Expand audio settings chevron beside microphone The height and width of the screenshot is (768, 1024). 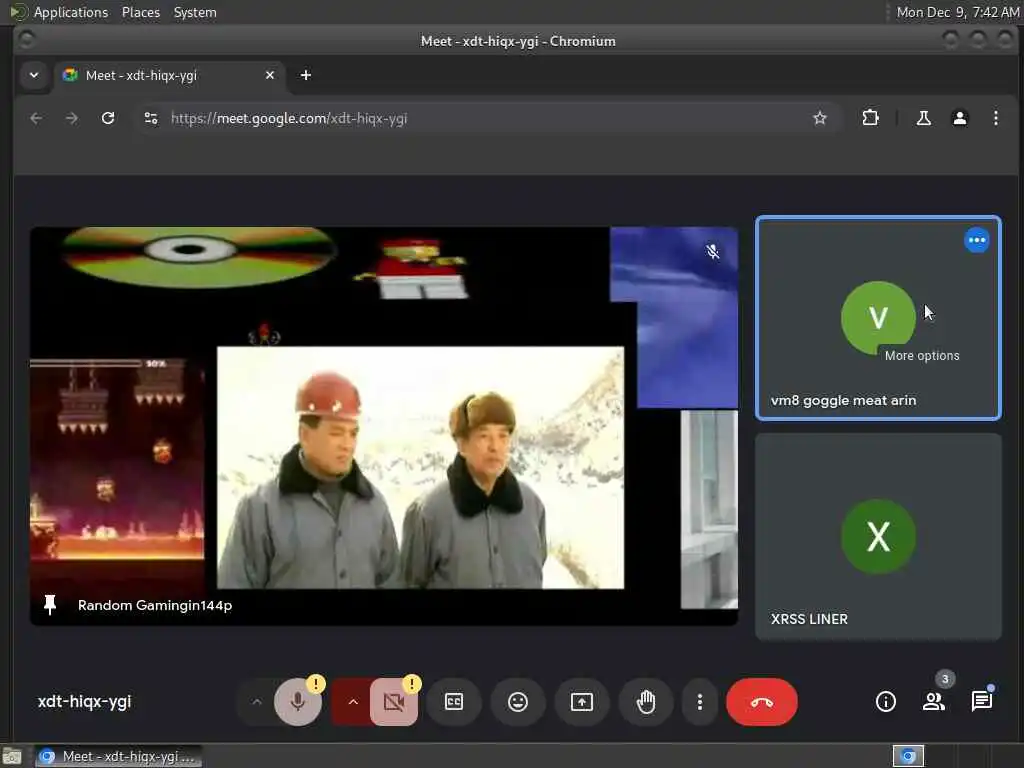click(257, 702)
